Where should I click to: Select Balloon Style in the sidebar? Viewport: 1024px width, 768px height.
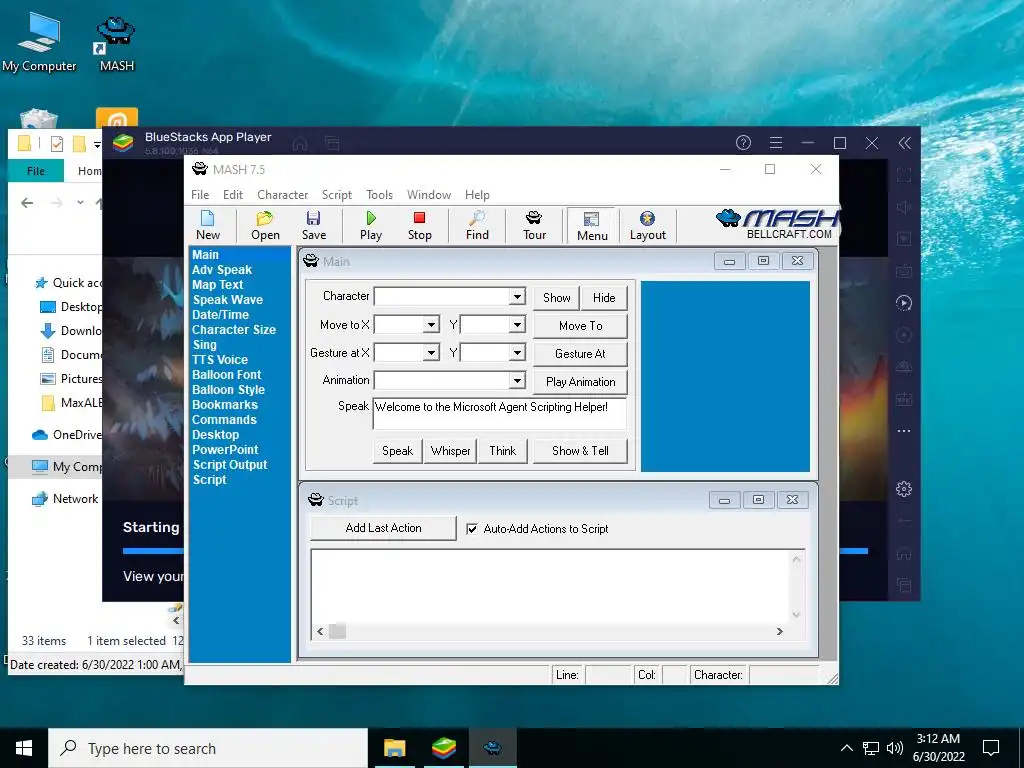click(228, 390)
